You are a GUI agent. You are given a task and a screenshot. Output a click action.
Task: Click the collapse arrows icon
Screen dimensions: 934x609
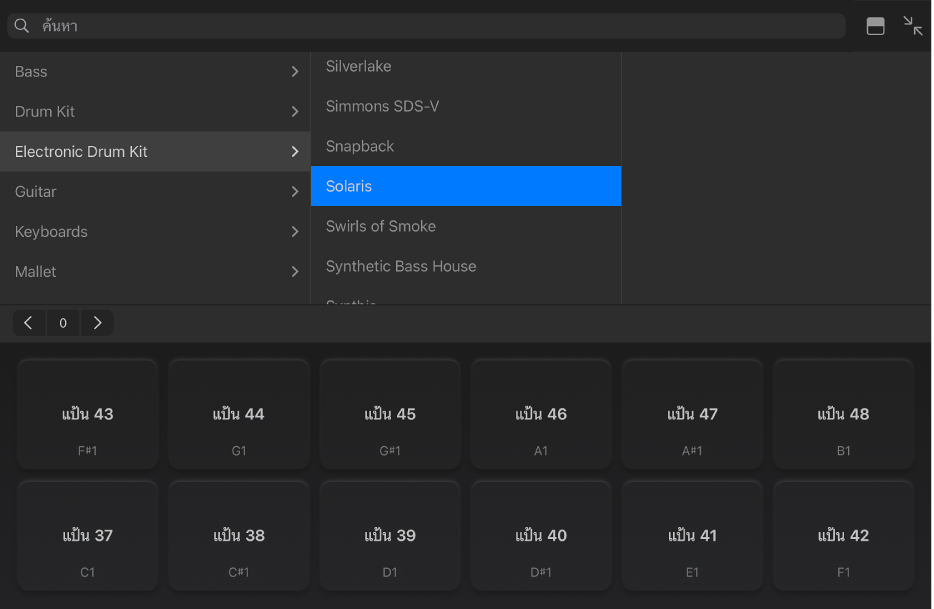(913, 26)
